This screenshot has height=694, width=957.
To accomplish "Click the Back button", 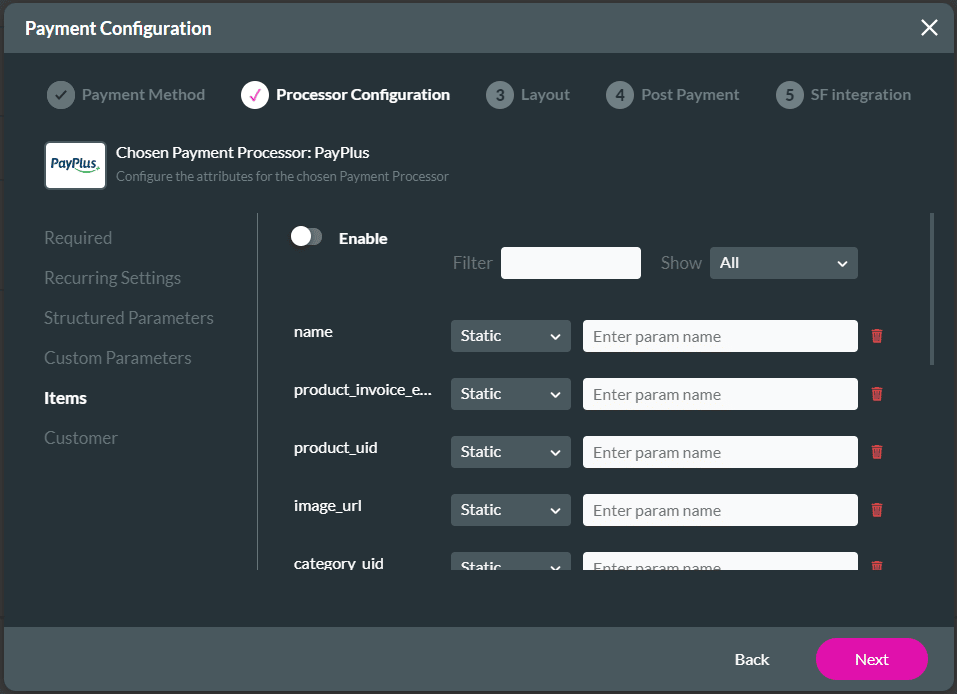I will 752,659.
